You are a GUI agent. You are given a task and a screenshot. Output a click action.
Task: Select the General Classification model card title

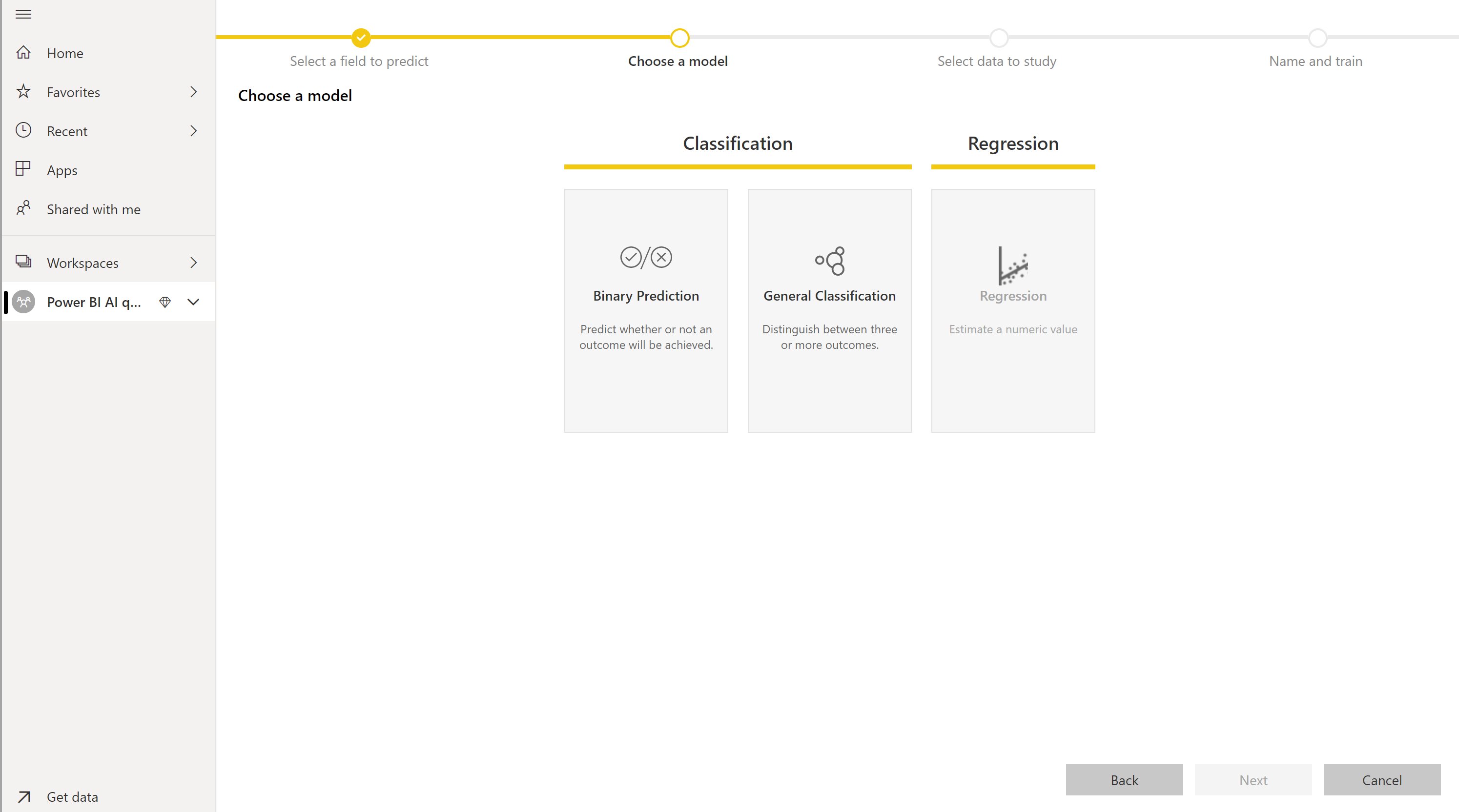[x=830, y=296]
